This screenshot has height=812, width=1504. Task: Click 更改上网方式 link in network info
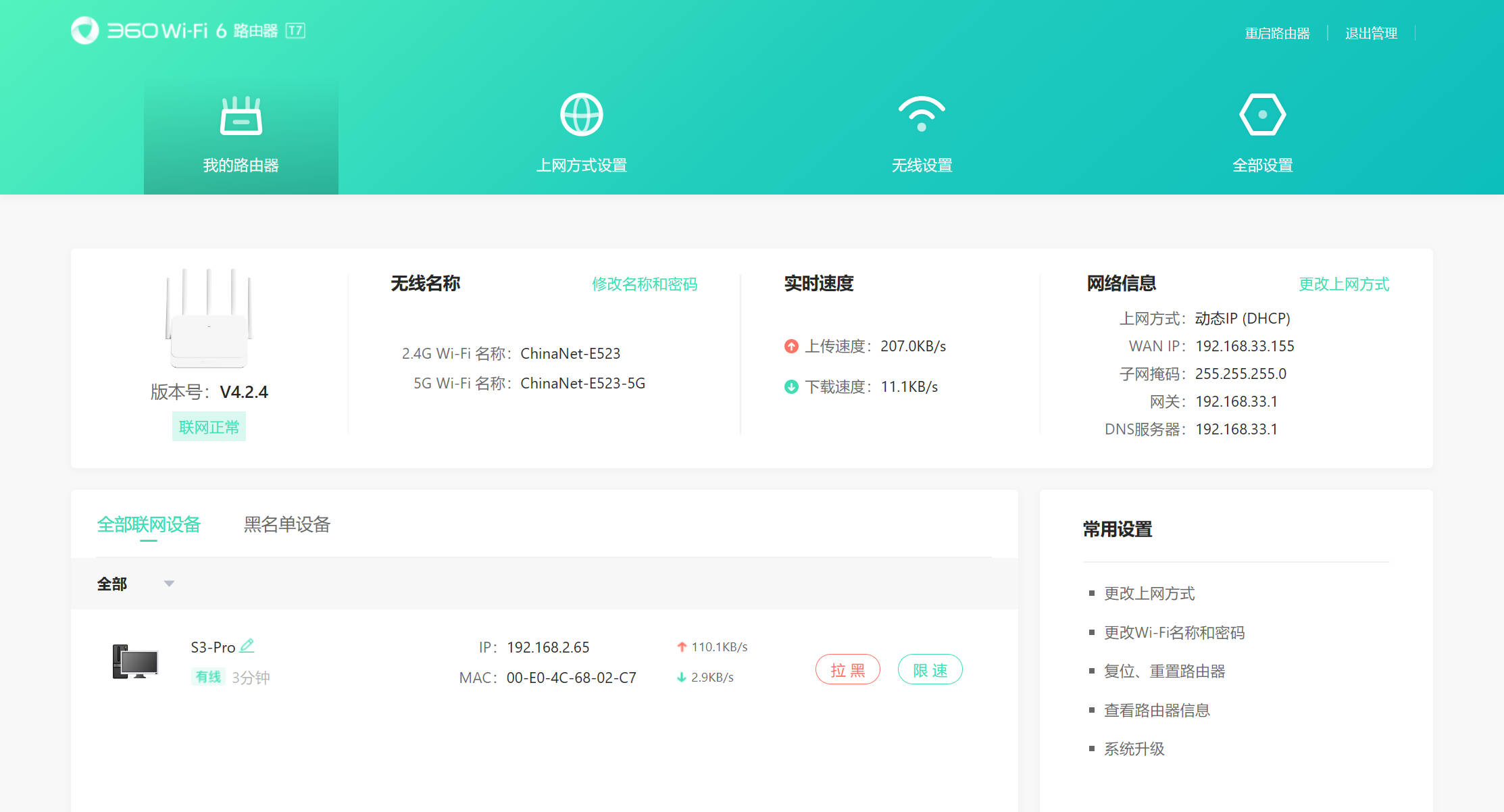click(x=1343, y=284)
